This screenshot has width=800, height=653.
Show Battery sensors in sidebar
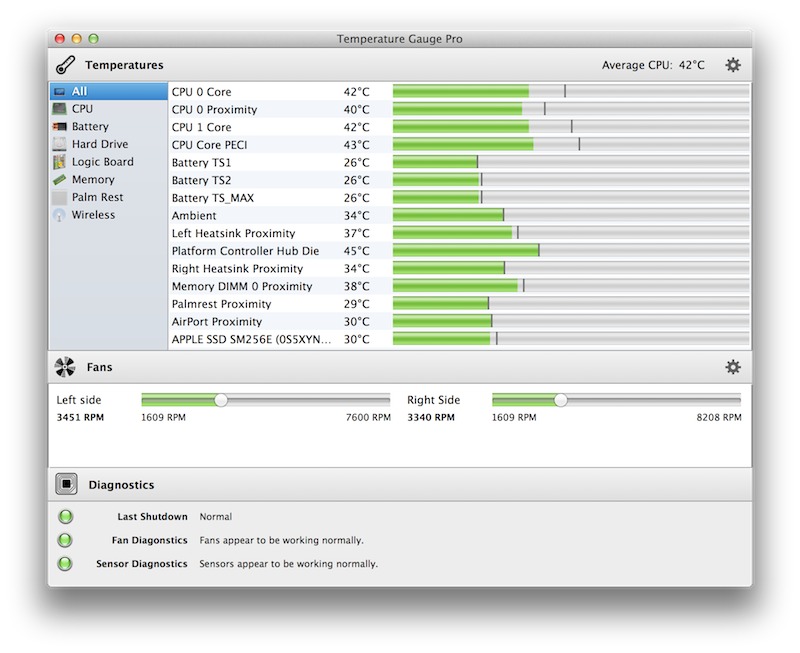pos(90,127)
